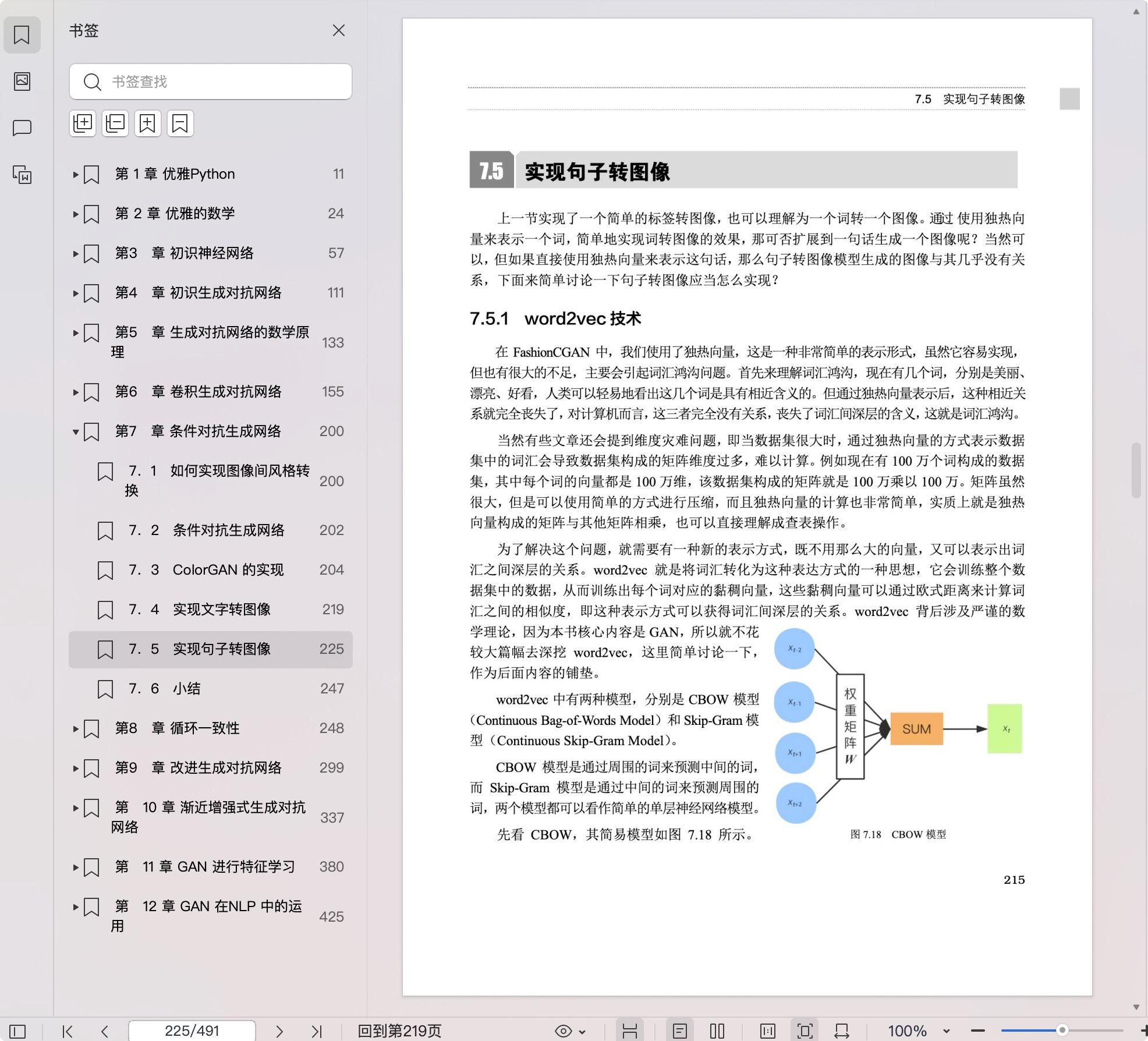Jump to the last page
This screenshot has height=1041, width=1148.
[x=317, y=1031]
